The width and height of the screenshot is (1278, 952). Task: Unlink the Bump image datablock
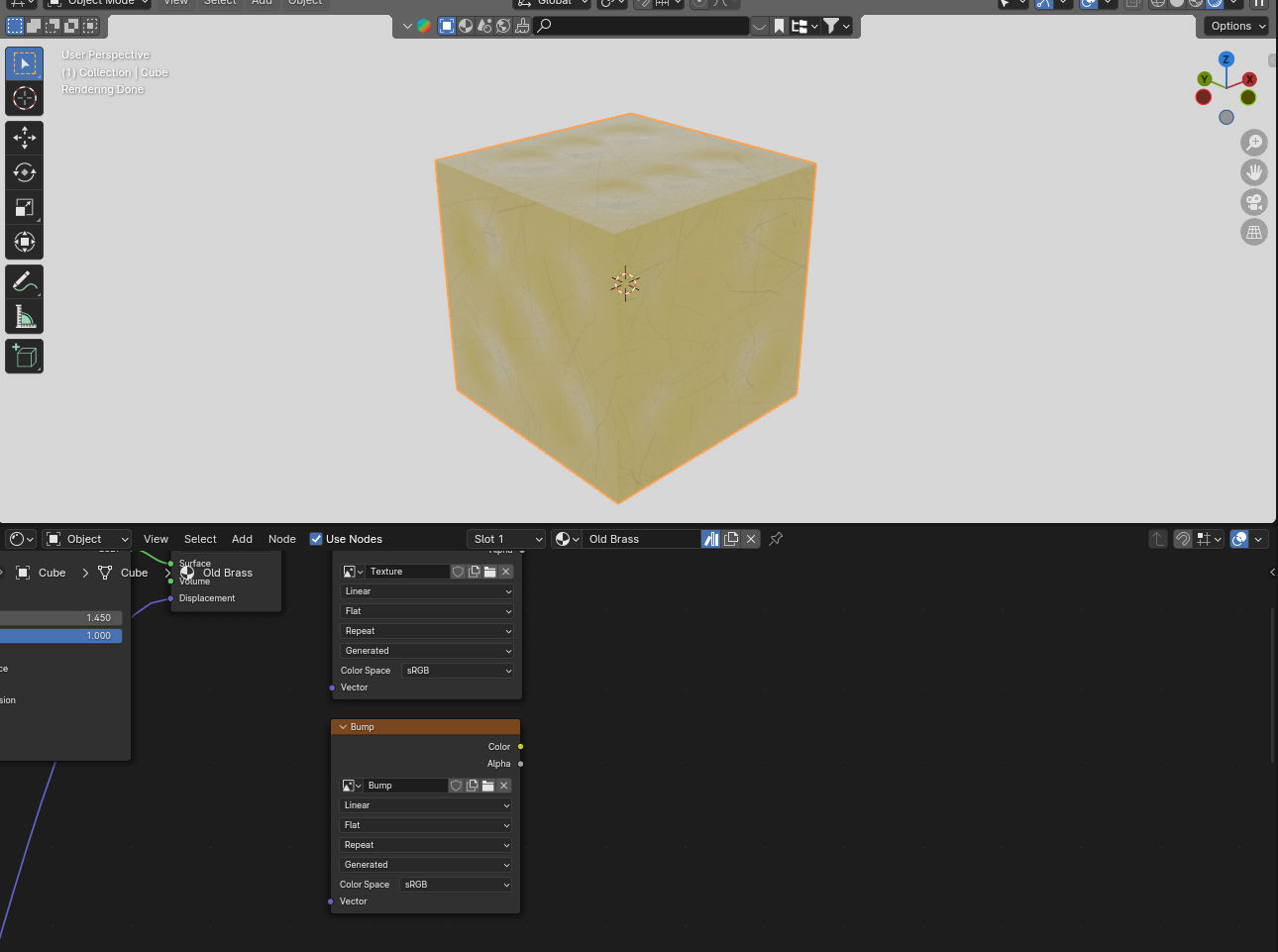coord(503,786)
